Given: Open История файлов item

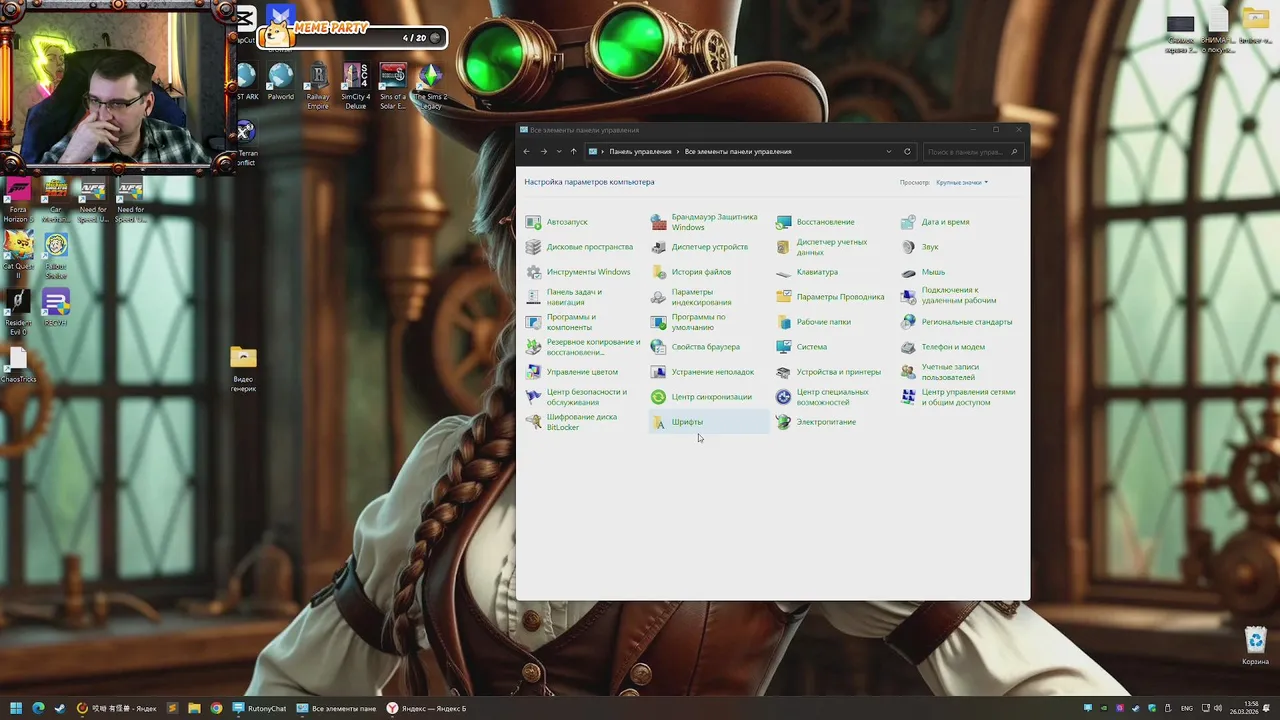Looking at the screenshot, I should click(x=691, y=272).
